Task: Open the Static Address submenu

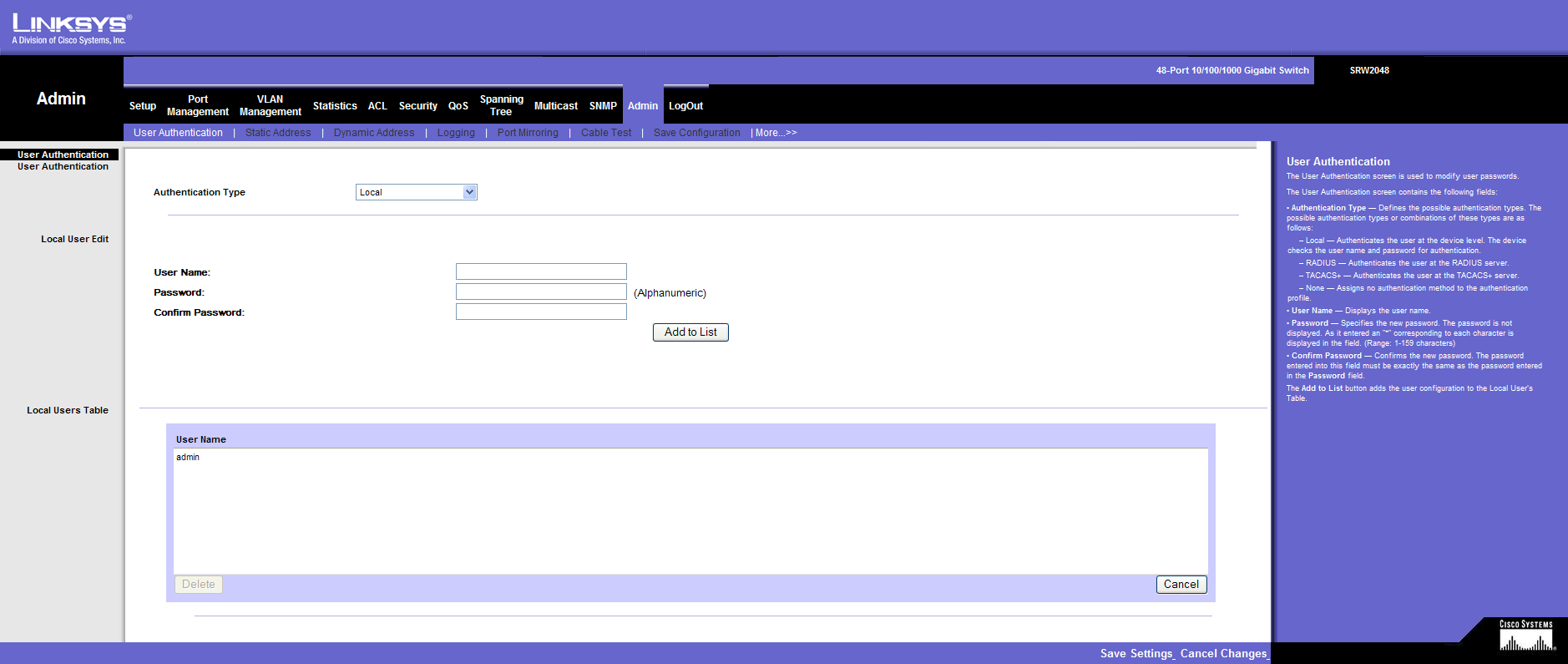Action: point(278,133)
